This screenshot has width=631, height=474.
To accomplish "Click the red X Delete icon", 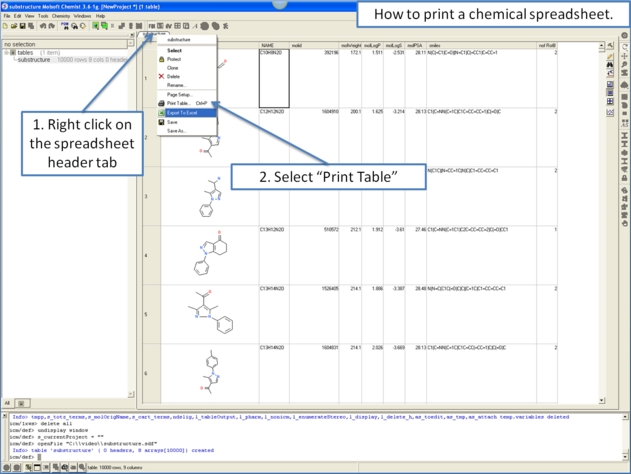I will 162,76.
